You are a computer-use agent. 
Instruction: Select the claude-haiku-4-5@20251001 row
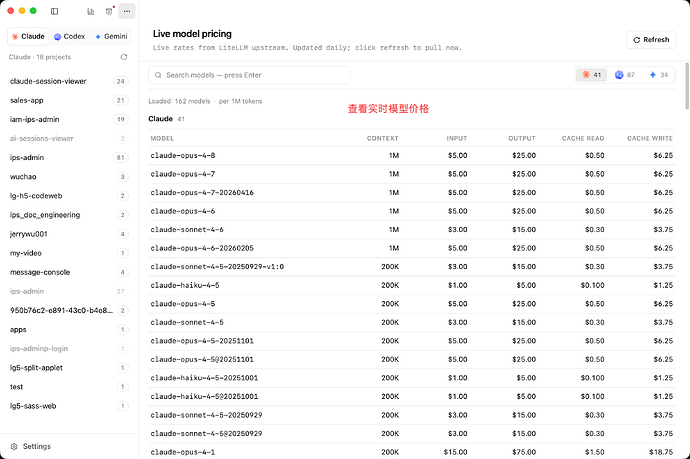coord(411,397)
